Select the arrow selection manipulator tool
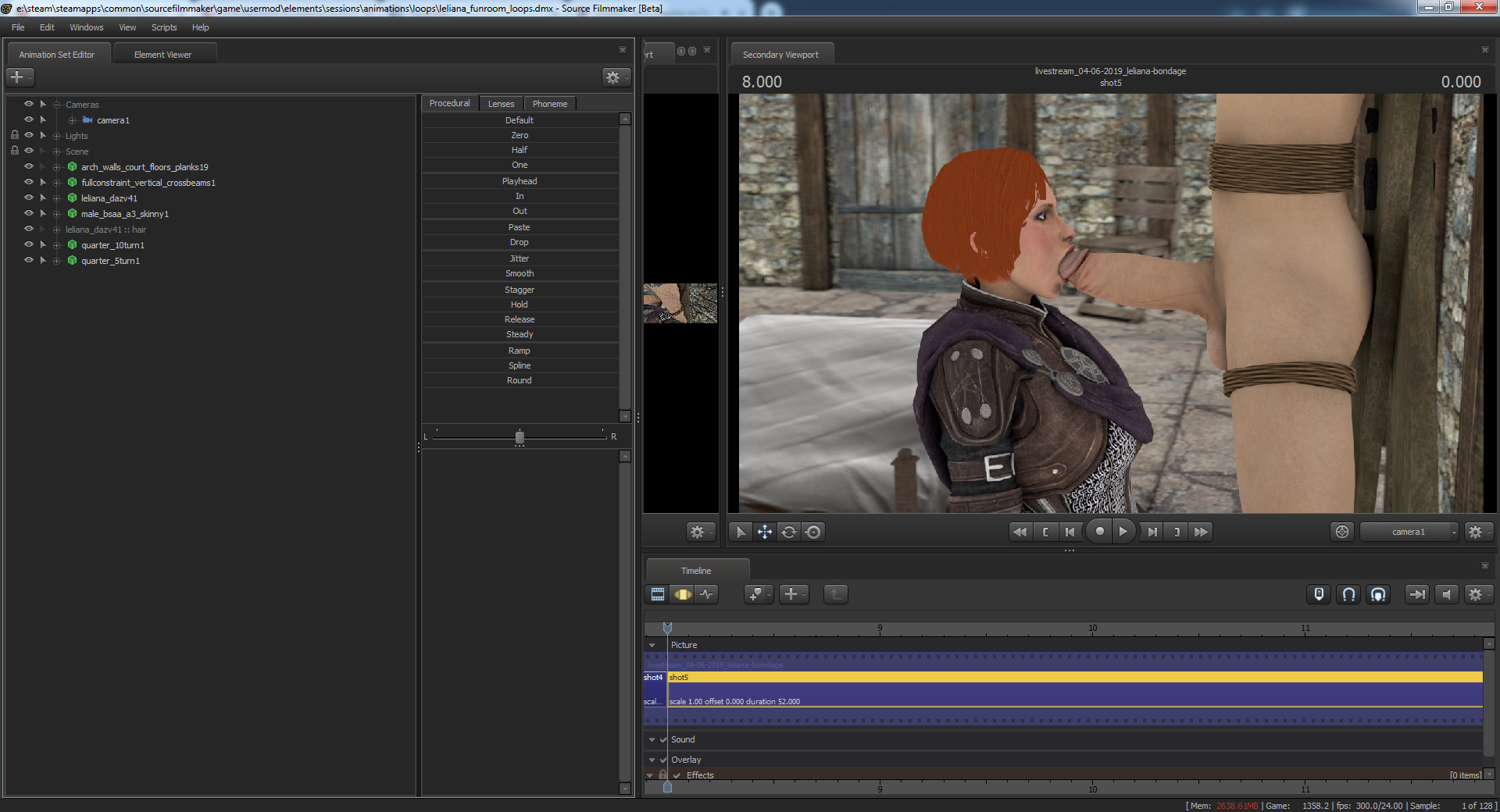 [x=741, y=532]
